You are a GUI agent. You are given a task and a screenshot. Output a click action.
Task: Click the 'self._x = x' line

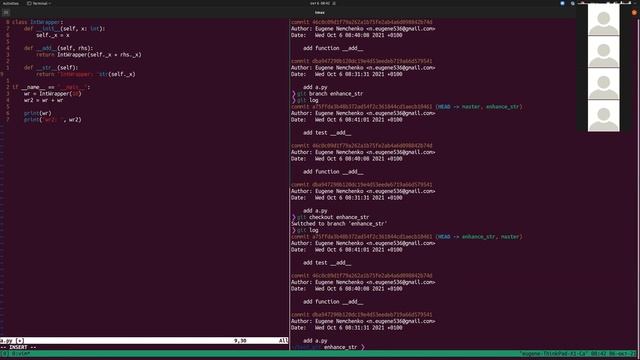pos(53,35)
